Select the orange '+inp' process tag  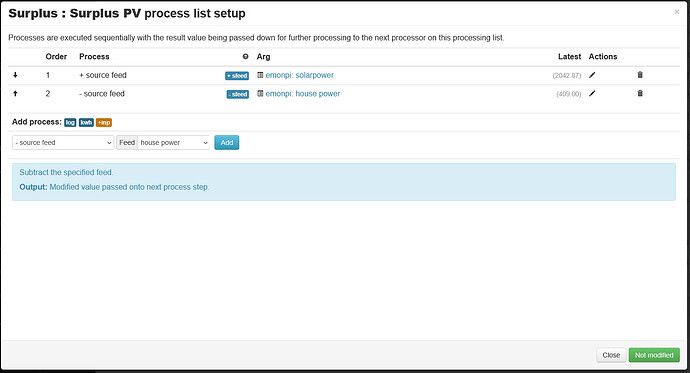click(x=104, y=122)
